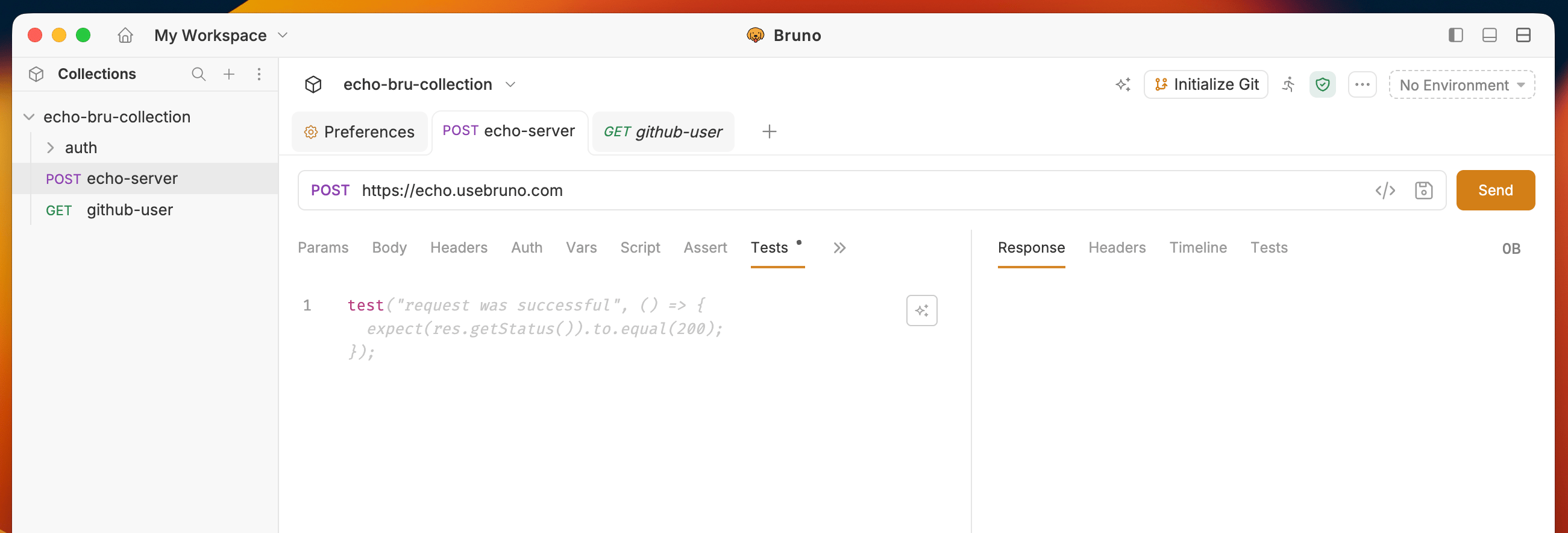
Task: Add a new collection with the plus icon
Action: coord(229,74)
